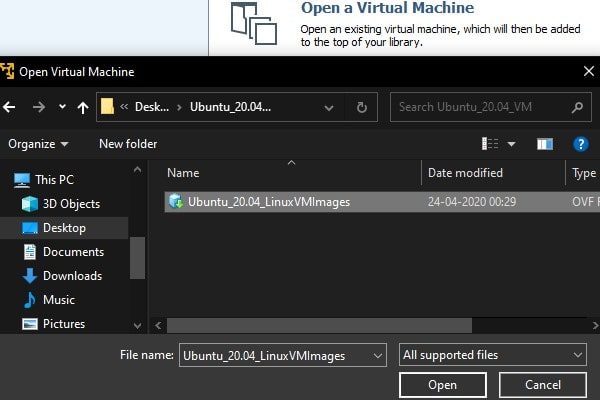Viewport: 600px width, 400px height.
Task: Open recent locations dropdown chevron
Action: pos(62,107)
